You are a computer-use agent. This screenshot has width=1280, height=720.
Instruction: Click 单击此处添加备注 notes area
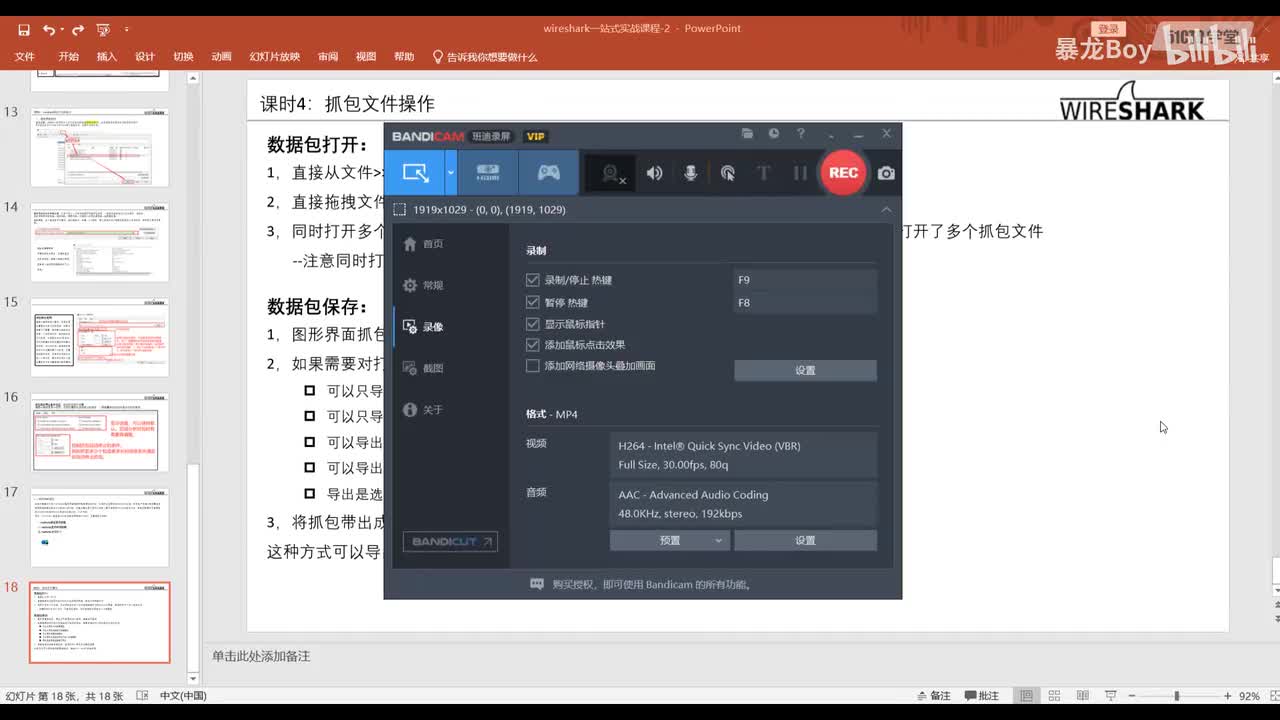(x=261, y=656)
